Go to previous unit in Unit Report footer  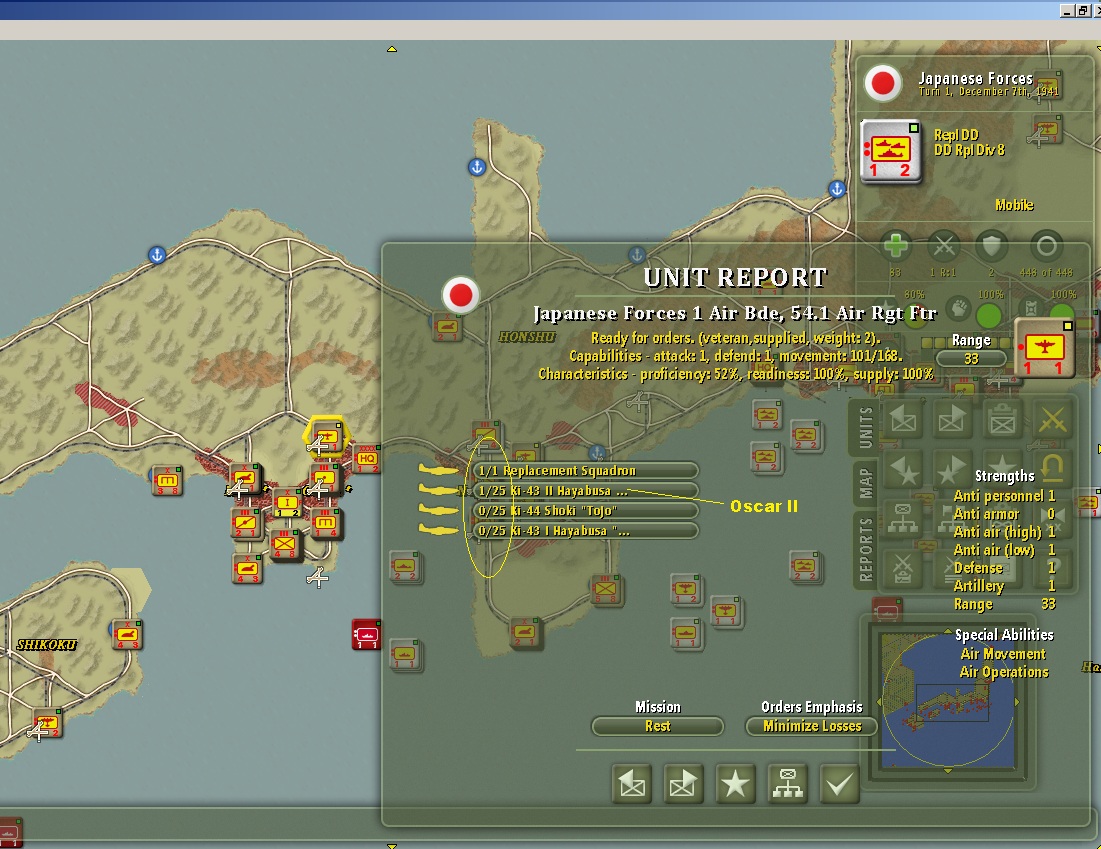(x=632, y=784)
